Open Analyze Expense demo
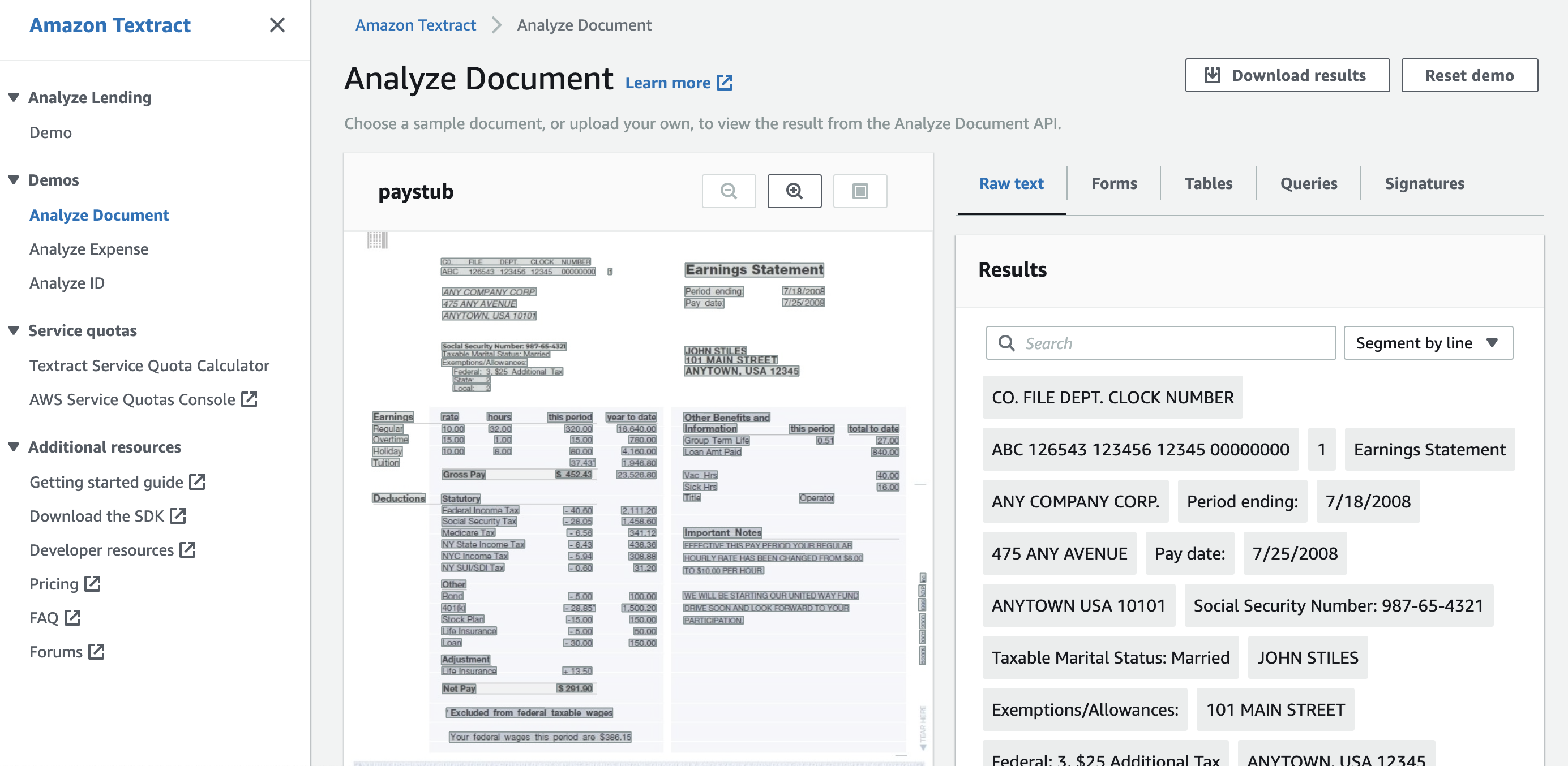This screenshot has width=1568, height=766. [89, 249]
